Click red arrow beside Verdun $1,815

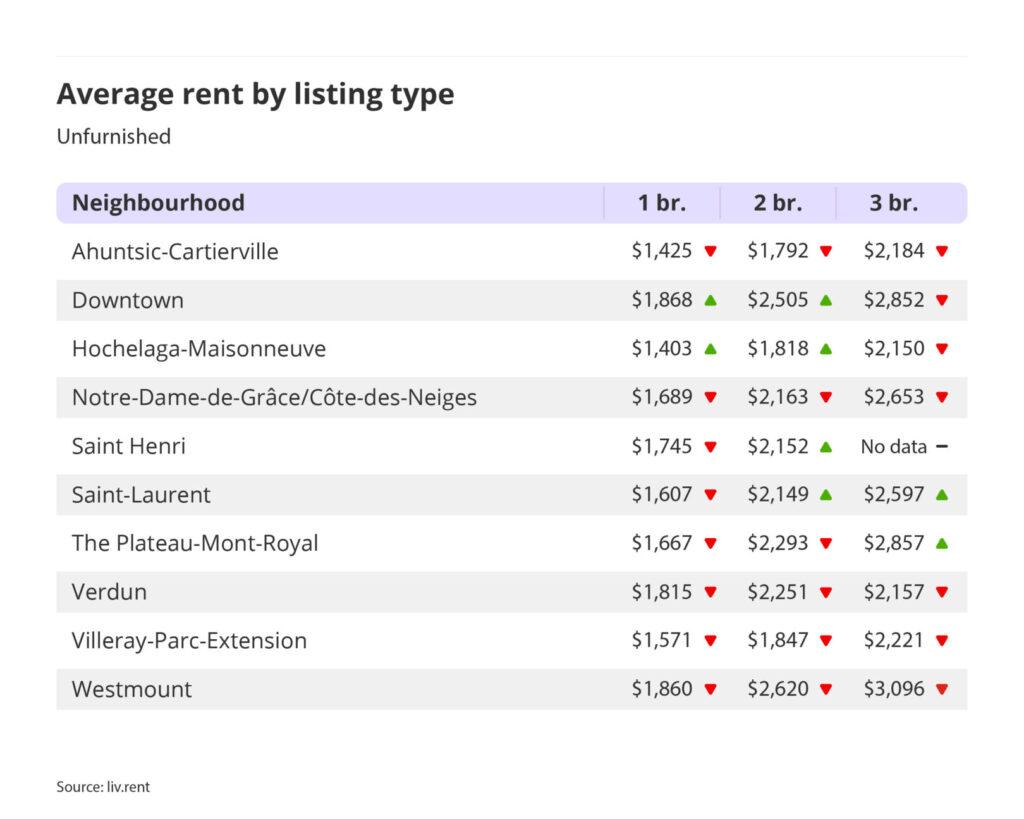[x=710, y=592]
